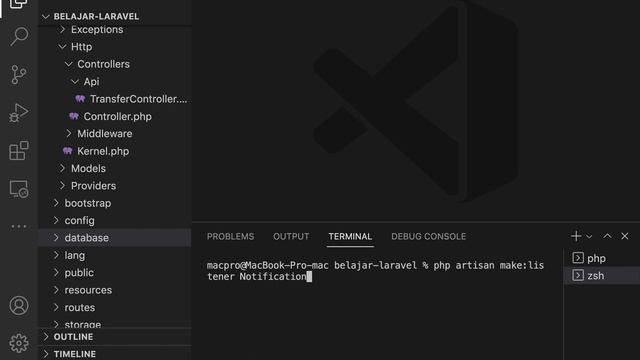Expand the resources folder
Viewport: 640px width, 360px height.
click(x=56, y=290)
